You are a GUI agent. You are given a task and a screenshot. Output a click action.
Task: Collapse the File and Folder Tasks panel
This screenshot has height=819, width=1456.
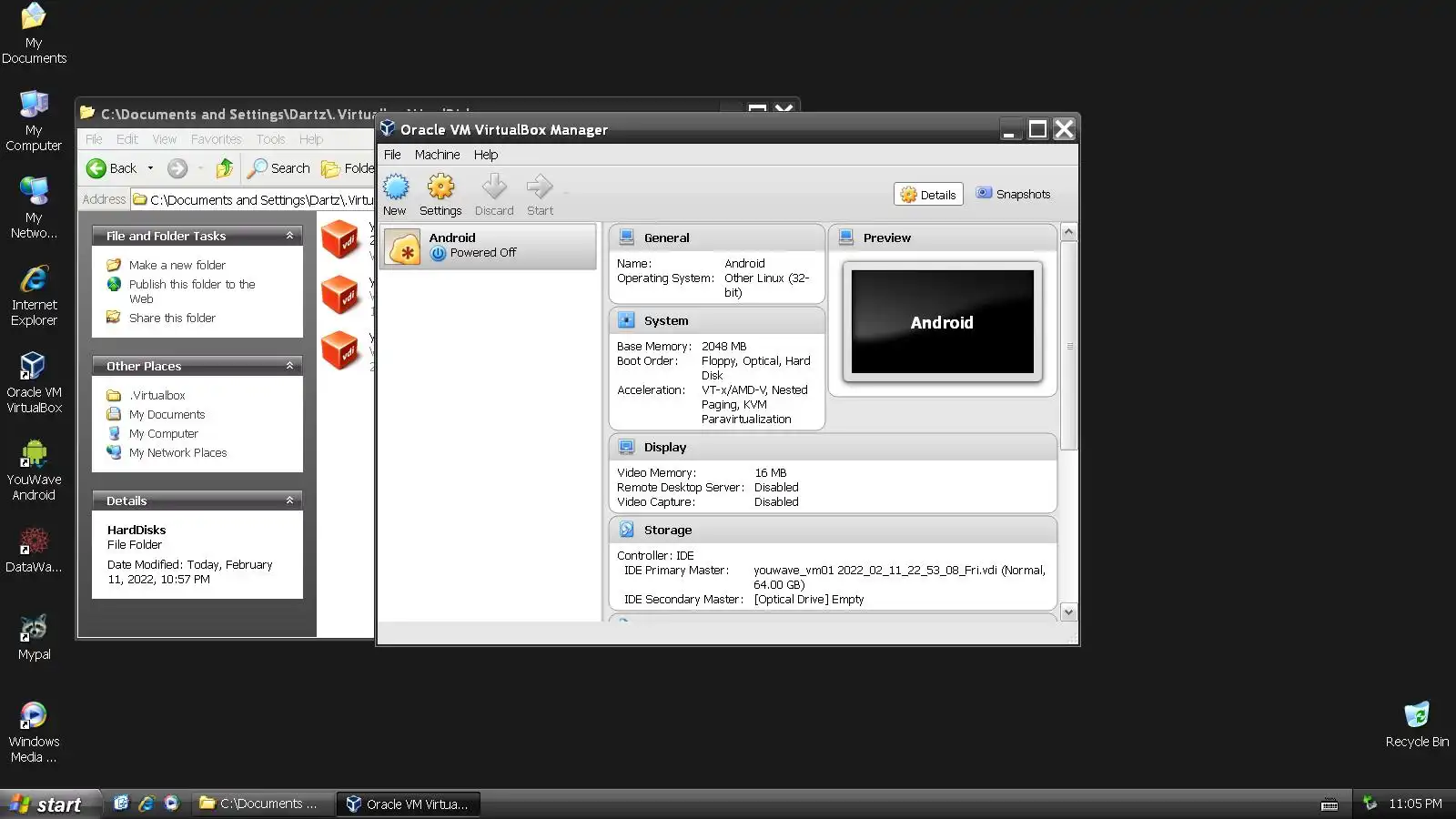(x=289, y=236)
